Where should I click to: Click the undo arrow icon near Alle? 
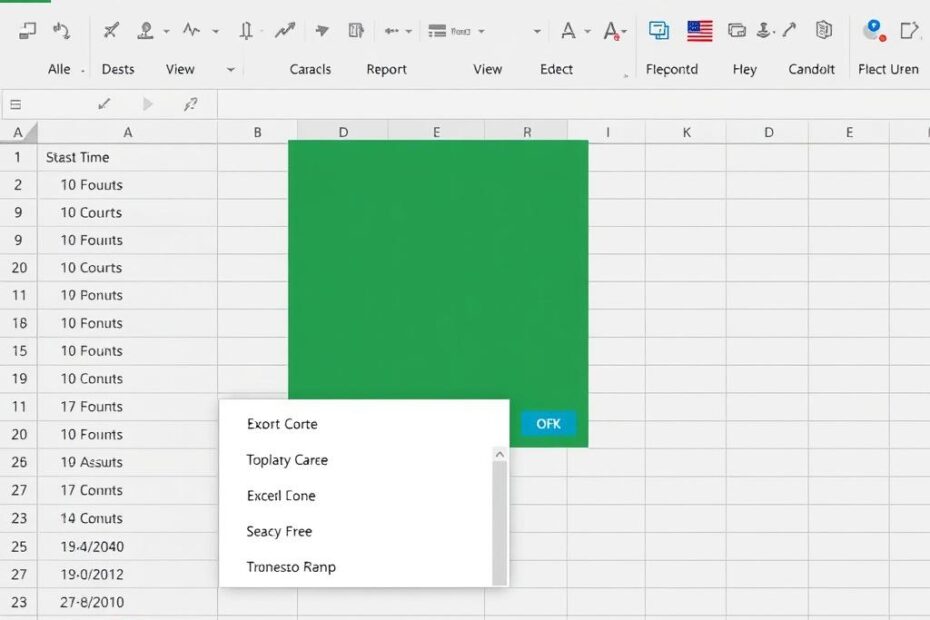62,29
